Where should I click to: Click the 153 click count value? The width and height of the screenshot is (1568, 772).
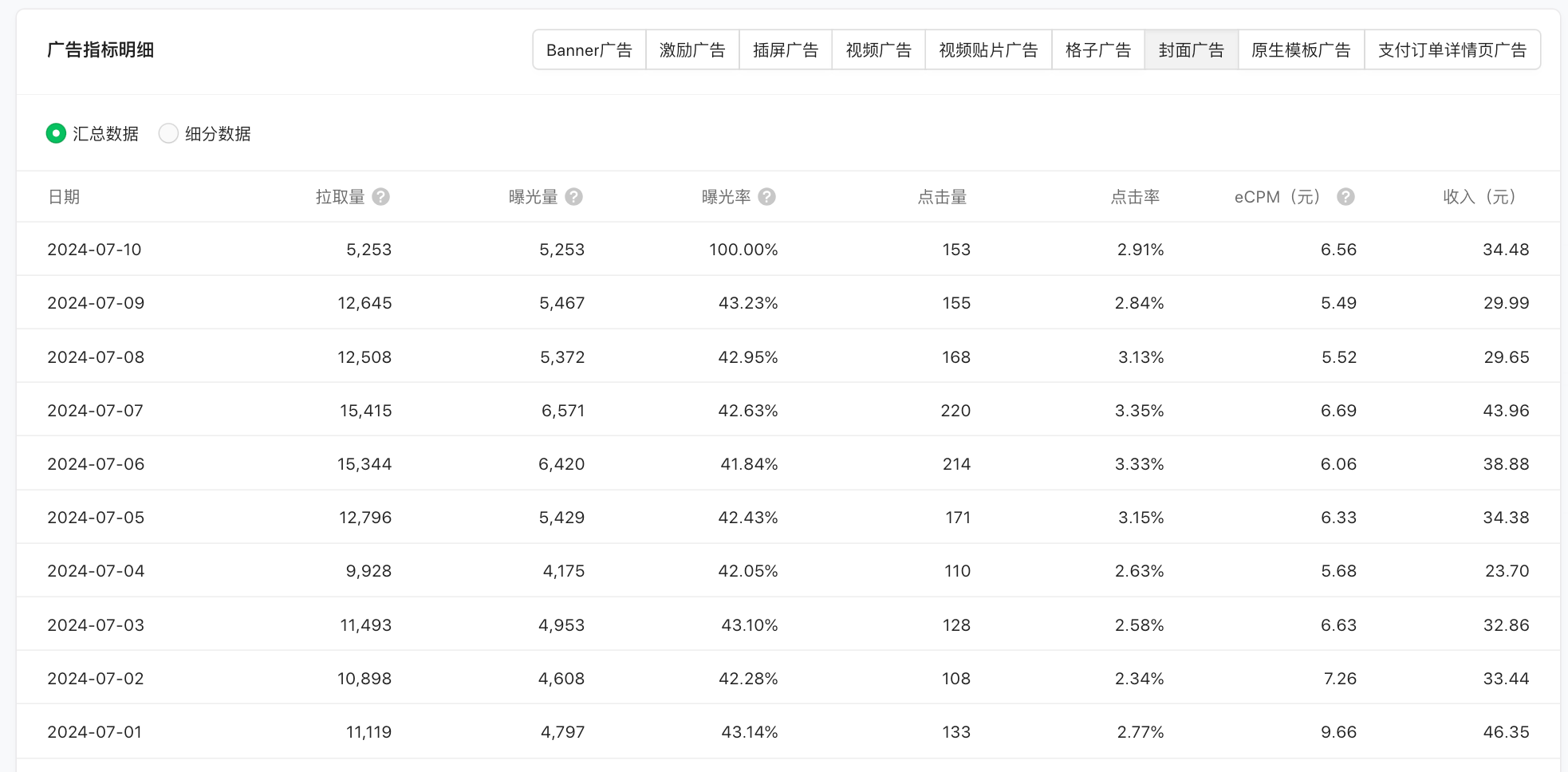956,250
